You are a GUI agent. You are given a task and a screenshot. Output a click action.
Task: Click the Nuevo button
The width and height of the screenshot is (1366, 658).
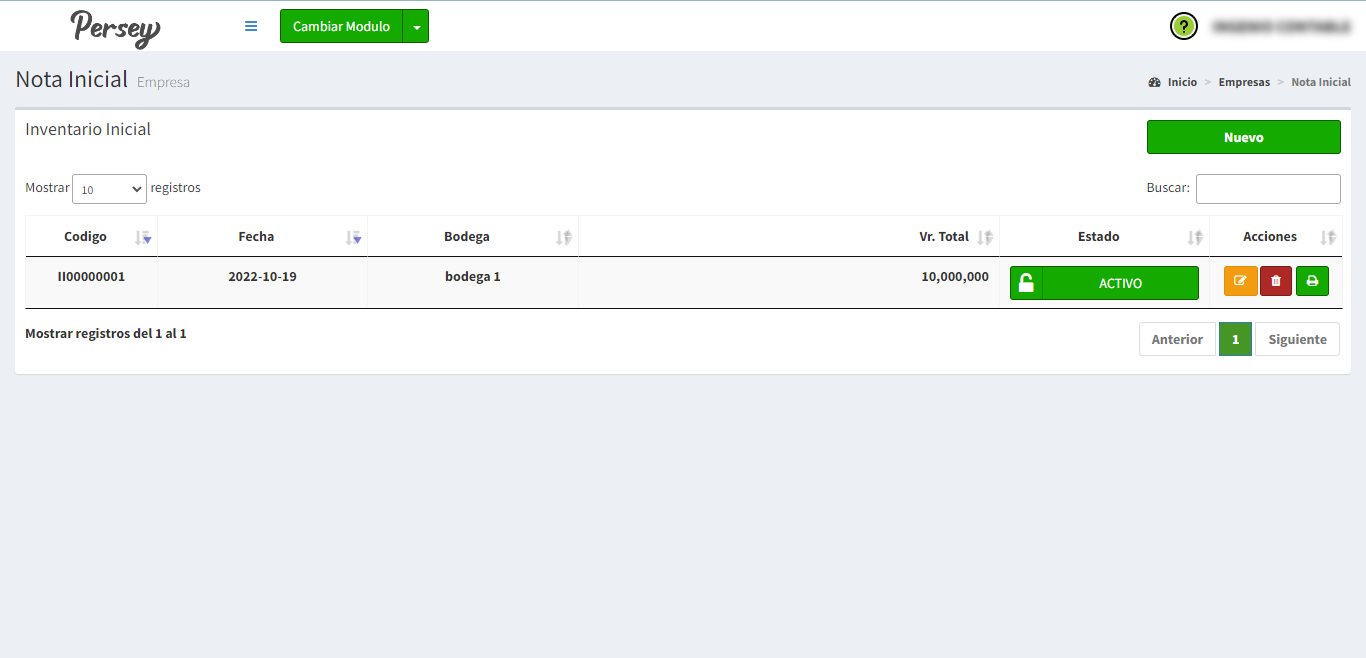click(x=1243, y=137)
